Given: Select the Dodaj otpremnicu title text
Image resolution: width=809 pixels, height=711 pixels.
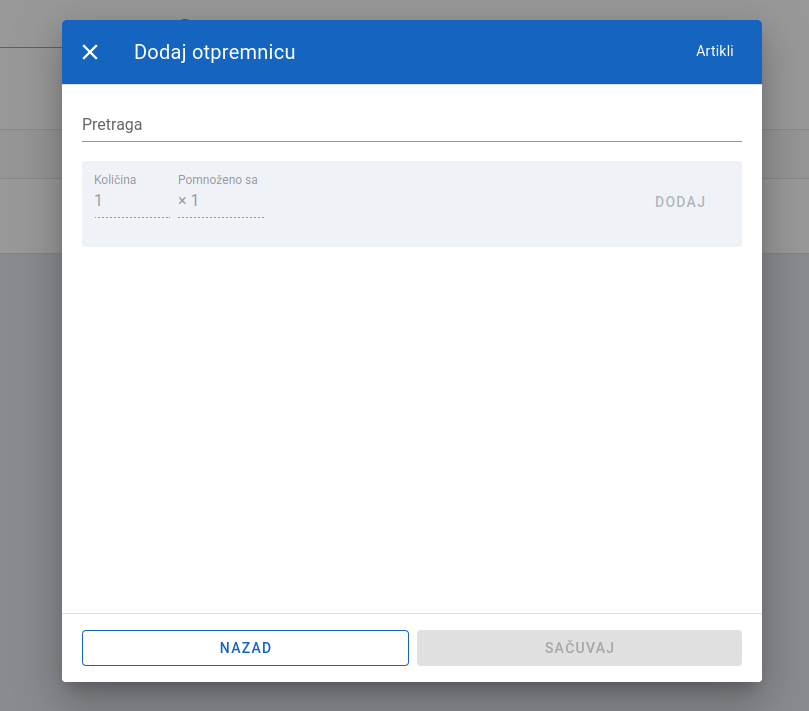Looking at the screenshot, I should pyautogui.click(x=215, y=52).
